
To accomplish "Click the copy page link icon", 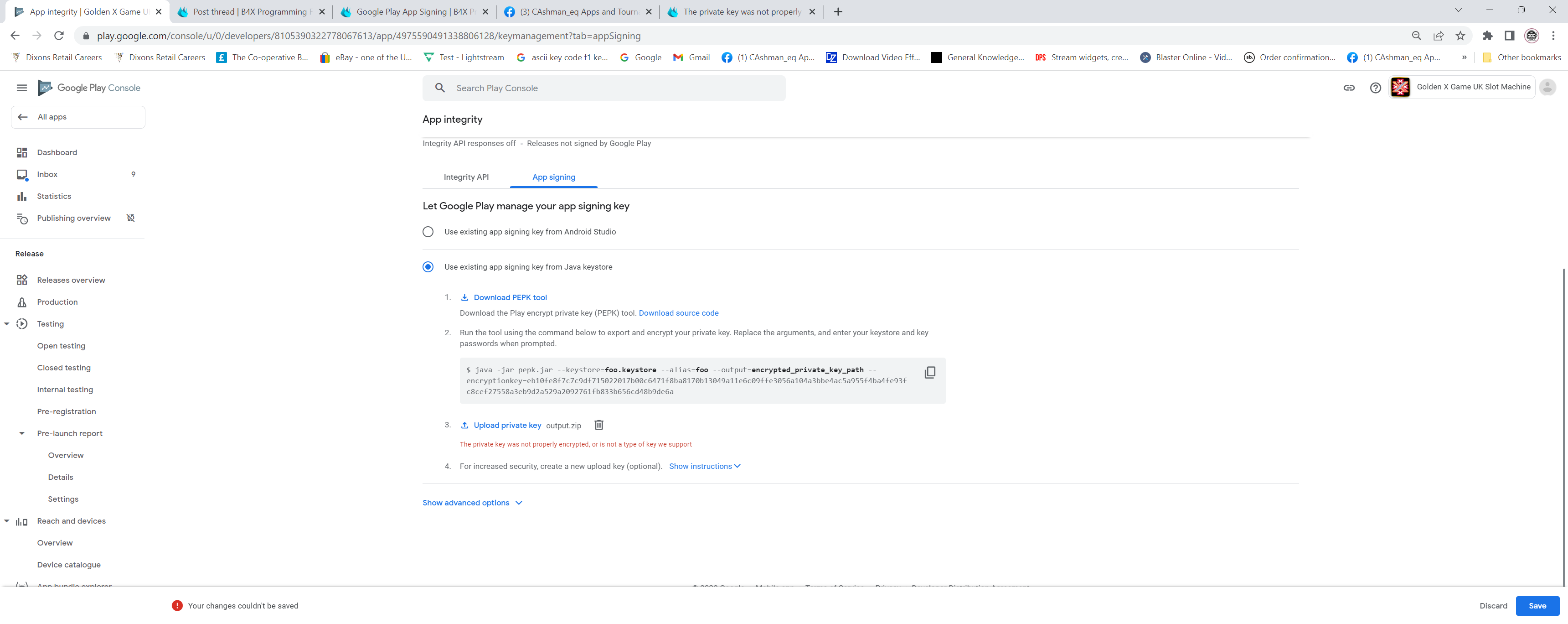I will pos(1349,88).
